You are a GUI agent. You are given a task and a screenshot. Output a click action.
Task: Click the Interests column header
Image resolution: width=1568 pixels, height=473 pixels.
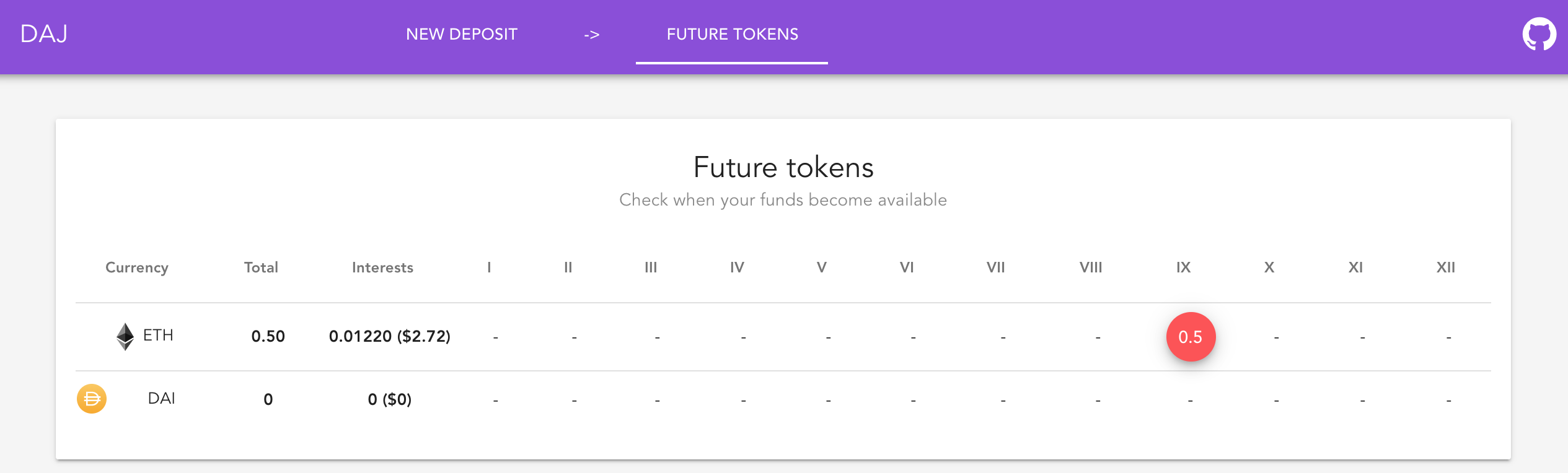pyautogui.click(x=382, y=267)
